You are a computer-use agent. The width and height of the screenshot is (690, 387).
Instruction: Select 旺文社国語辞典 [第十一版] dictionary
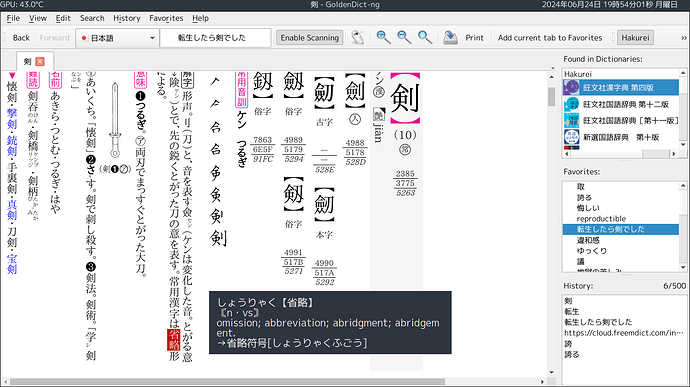coord(621,121)
